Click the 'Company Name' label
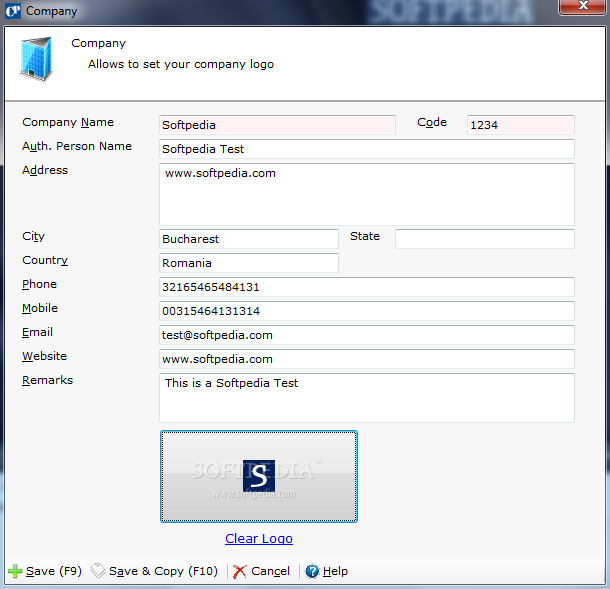 click(68, 122)
